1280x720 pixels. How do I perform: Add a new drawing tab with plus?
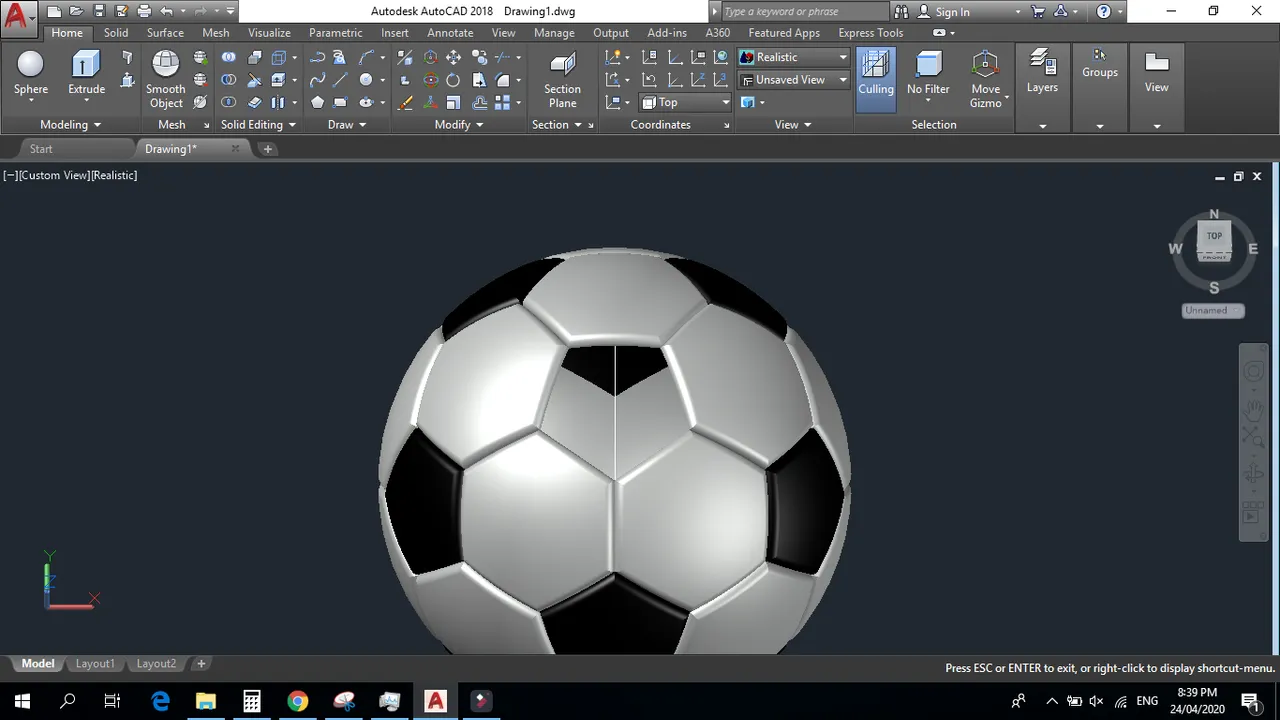click(267, 149)
